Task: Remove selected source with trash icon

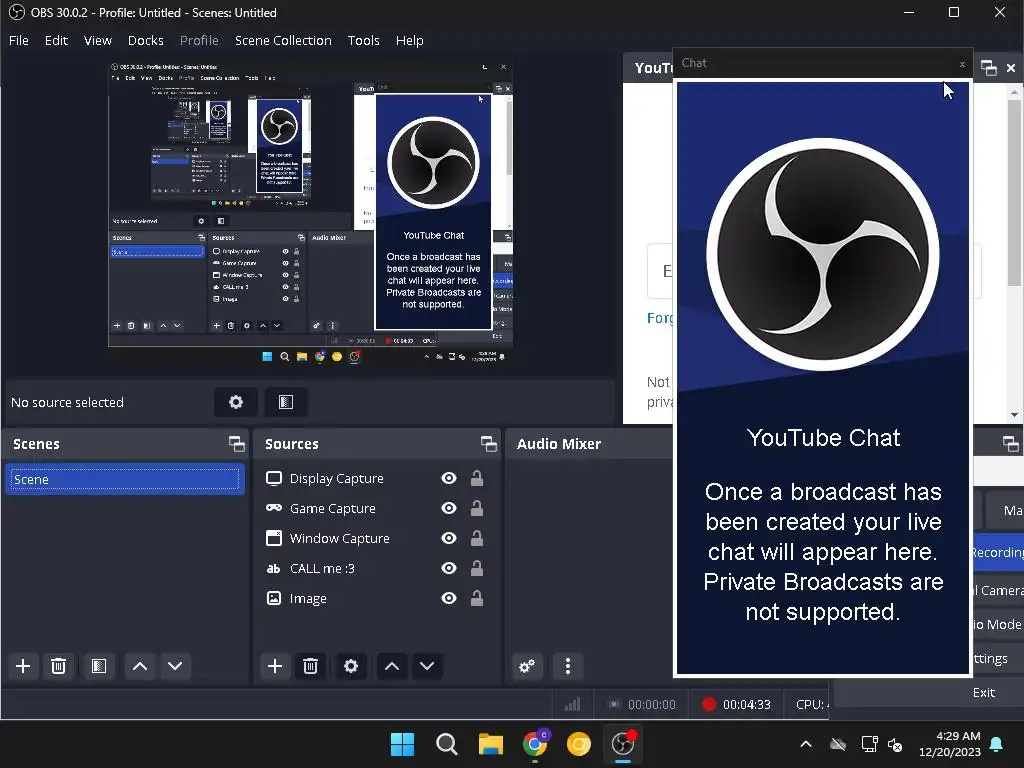Action: (310, 666)
